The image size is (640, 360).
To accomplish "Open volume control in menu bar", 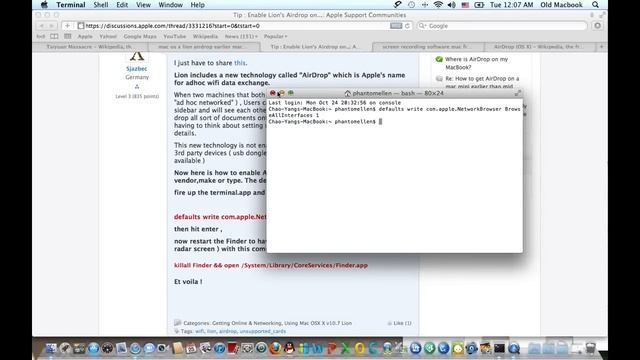I will pos(451,5).
